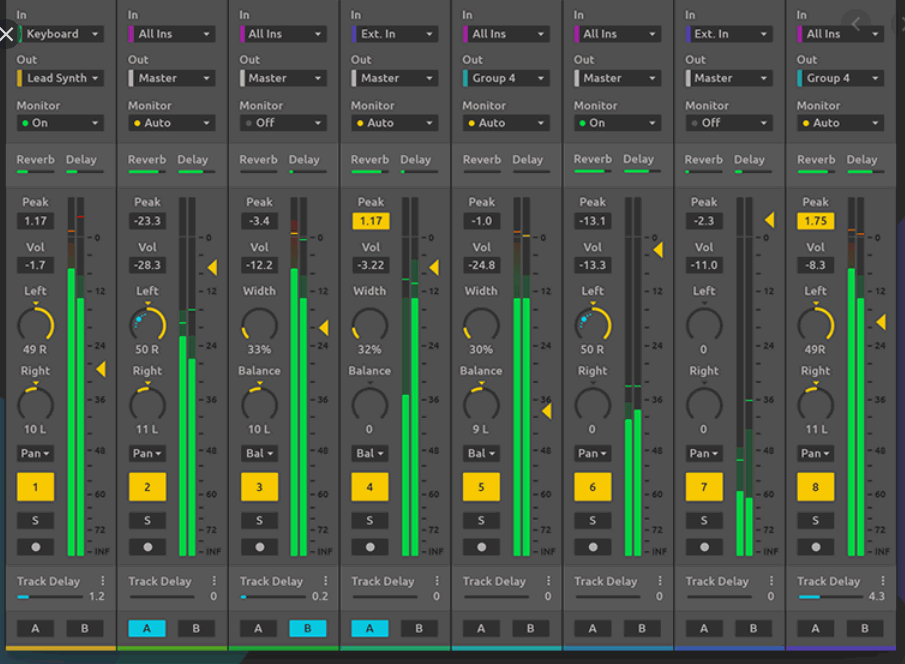Open the Monitor dropdown on track 3
Image resolution: width=905 pixels, height=664 pixels.
click(283, 123)
